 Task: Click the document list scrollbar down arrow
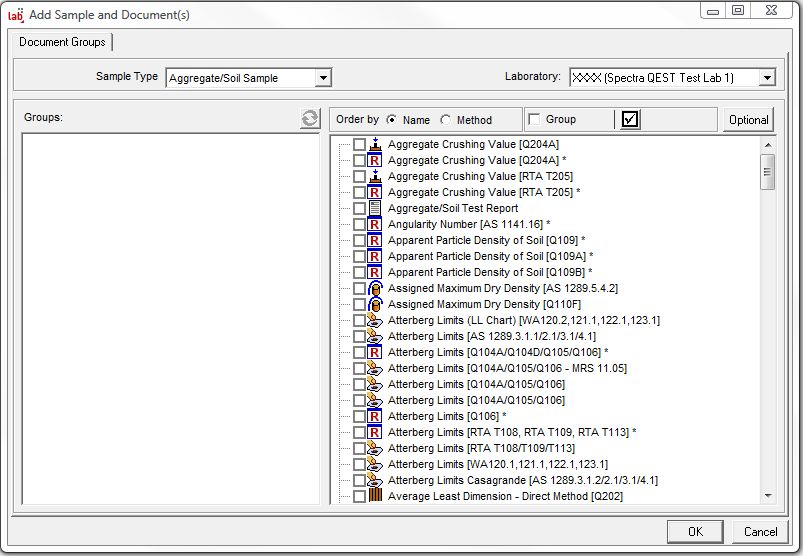coord(768,494)
